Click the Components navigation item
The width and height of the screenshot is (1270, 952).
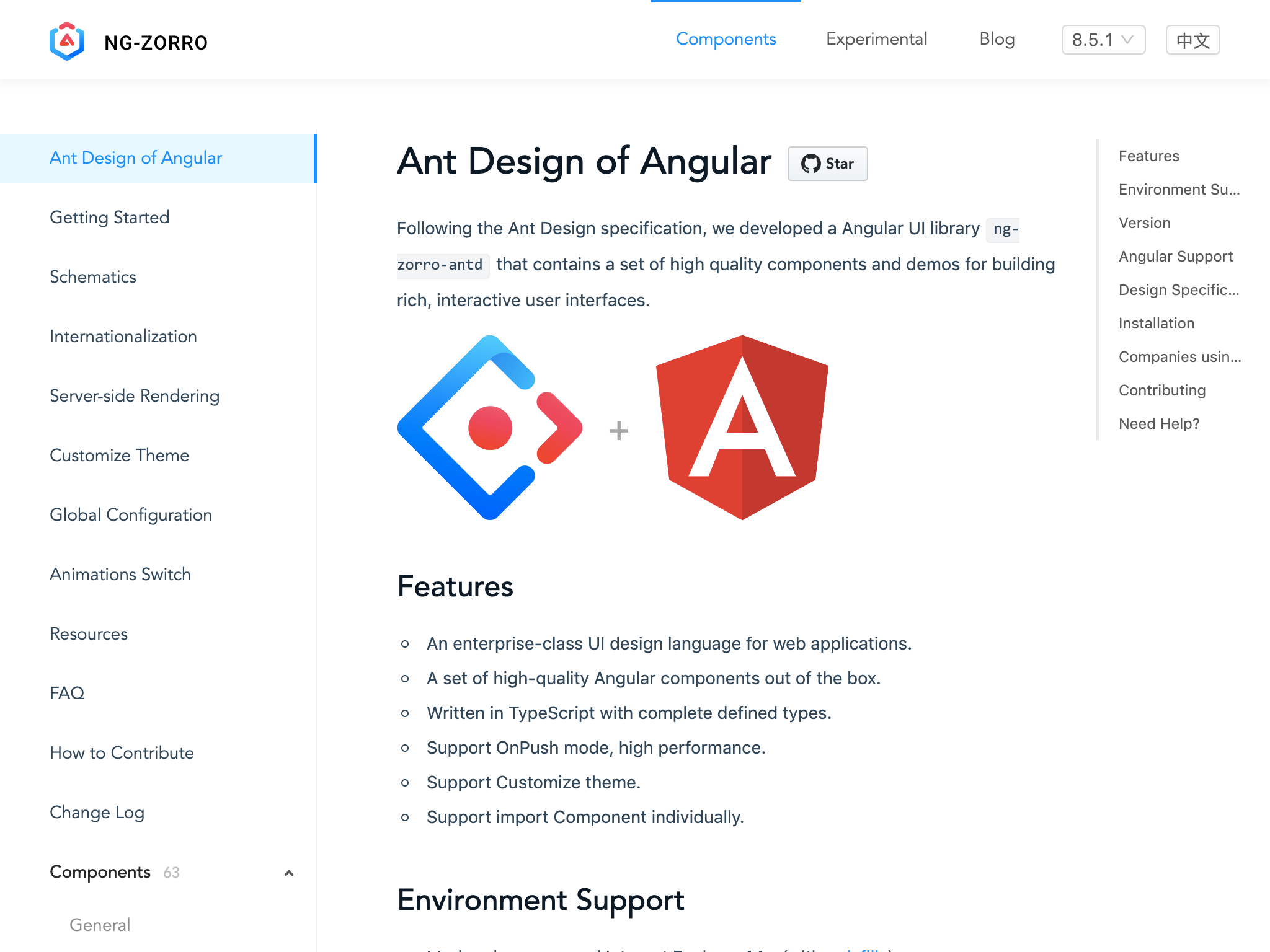pyautogui.click(x=726, y=39)
